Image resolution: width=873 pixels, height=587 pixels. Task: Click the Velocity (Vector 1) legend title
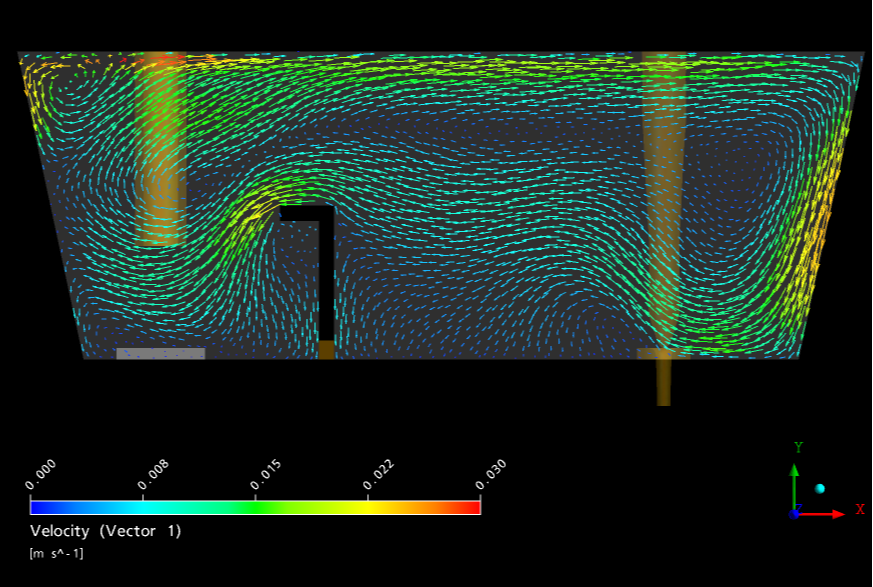(106, 531)
